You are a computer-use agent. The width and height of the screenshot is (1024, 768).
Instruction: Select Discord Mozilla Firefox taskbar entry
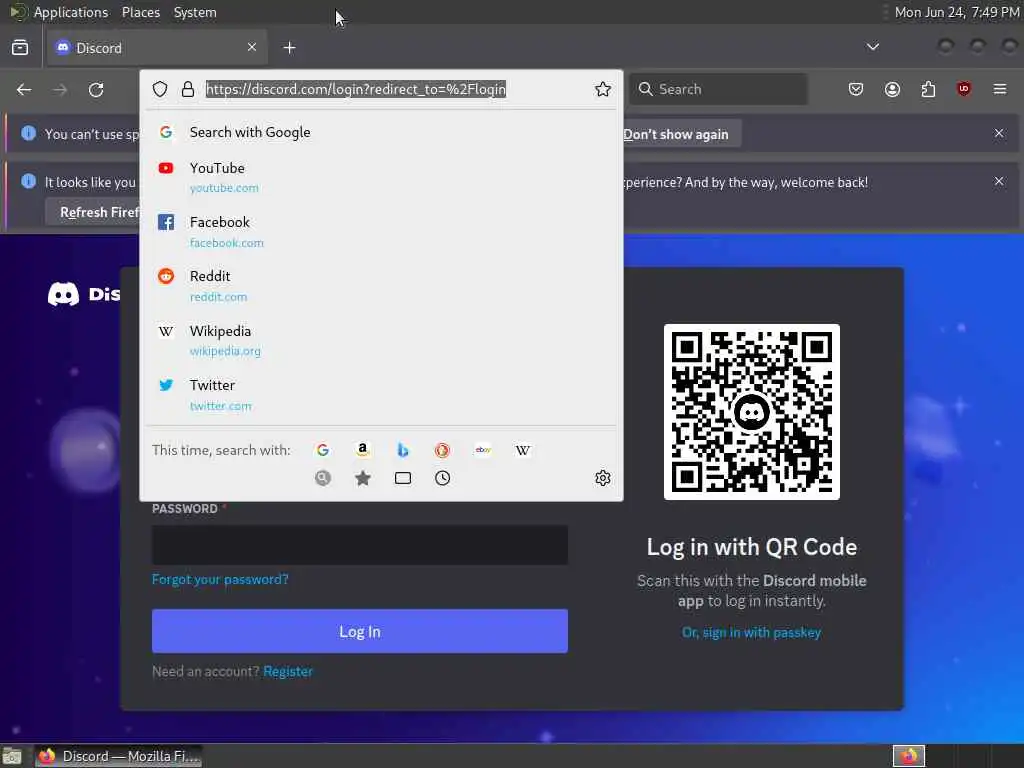(x=118, y=756)
